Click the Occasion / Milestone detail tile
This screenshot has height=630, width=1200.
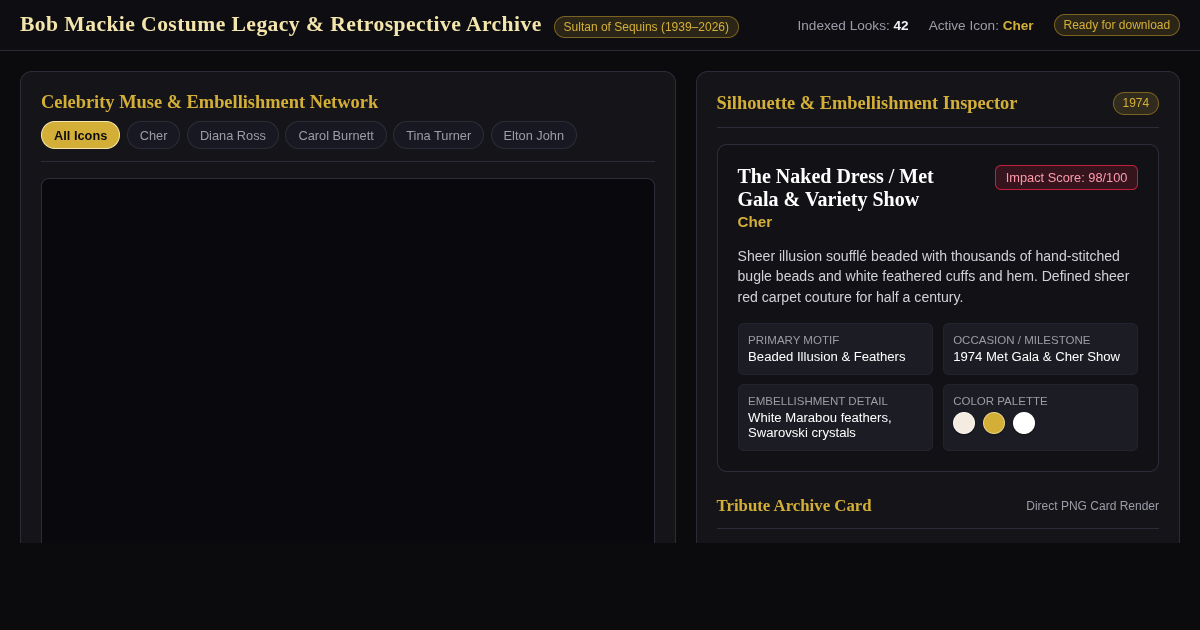pos(1040,349)
